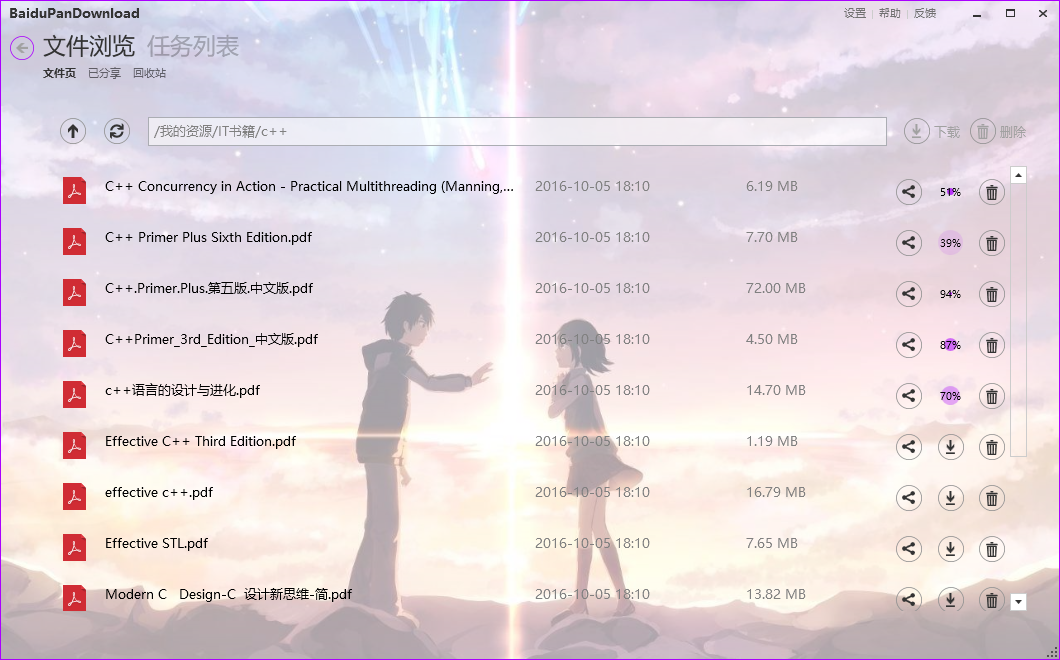Image resolution: width=1060 pixels, height=660 pixels.
Task: Select Effective STL.pdf name
Action: coord(156,544)
